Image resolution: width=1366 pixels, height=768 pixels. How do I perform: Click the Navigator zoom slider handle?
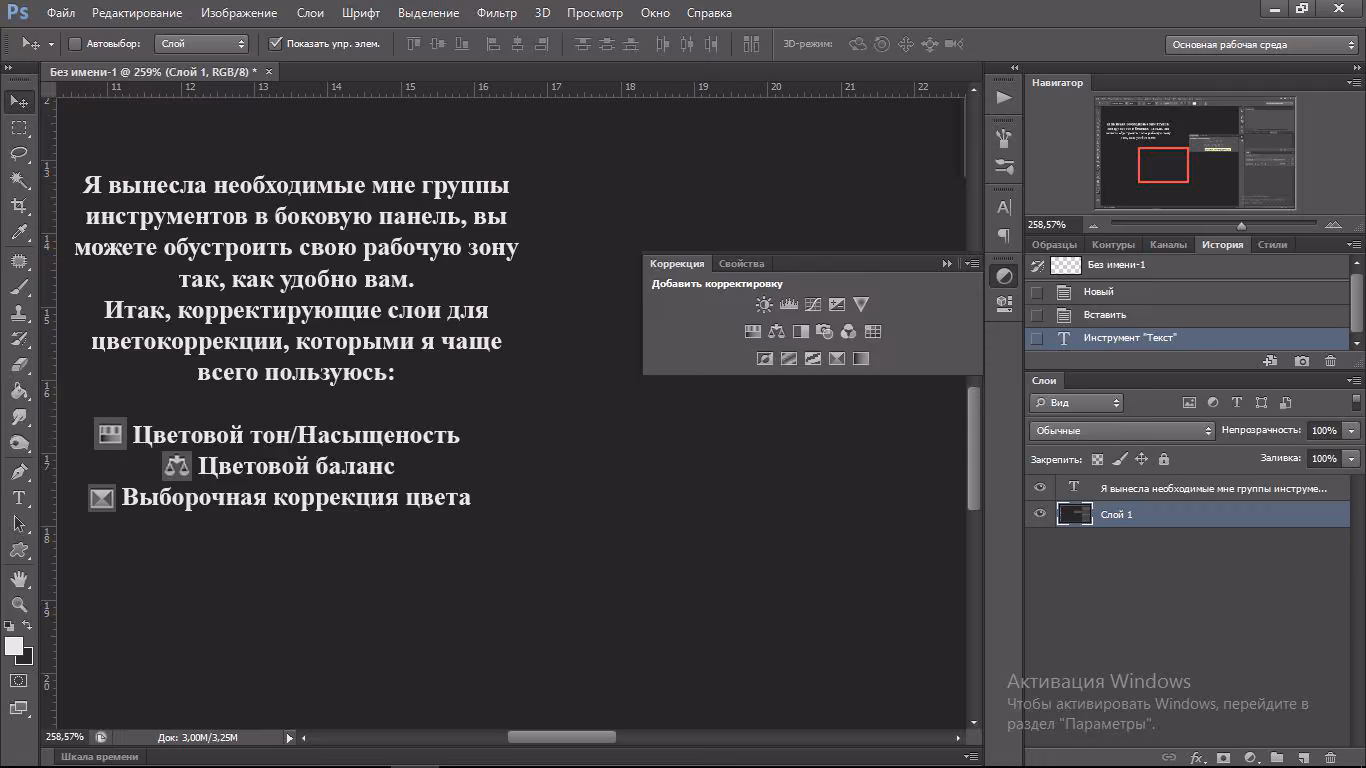tap(1241, 226)
